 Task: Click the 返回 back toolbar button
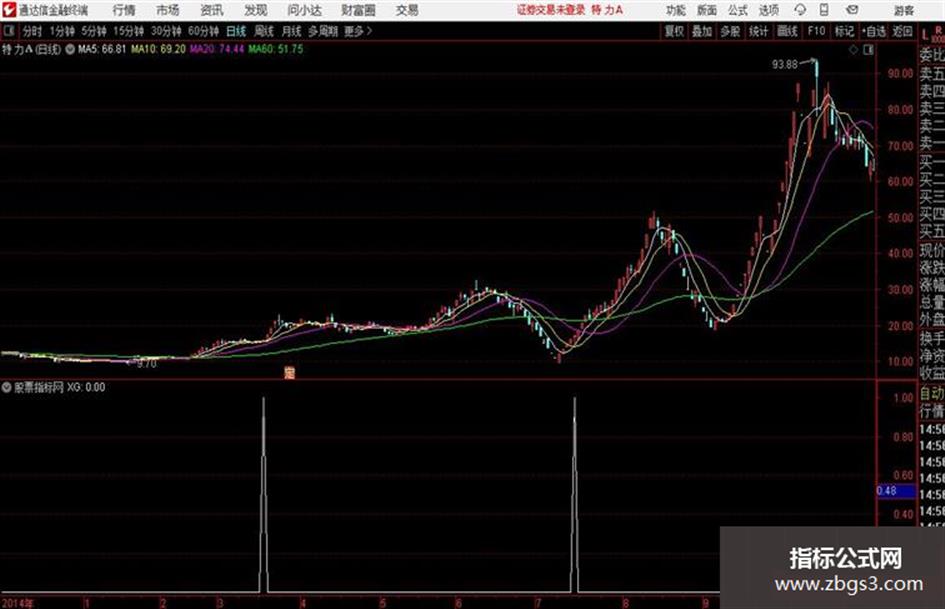click(x=902, y=31)
